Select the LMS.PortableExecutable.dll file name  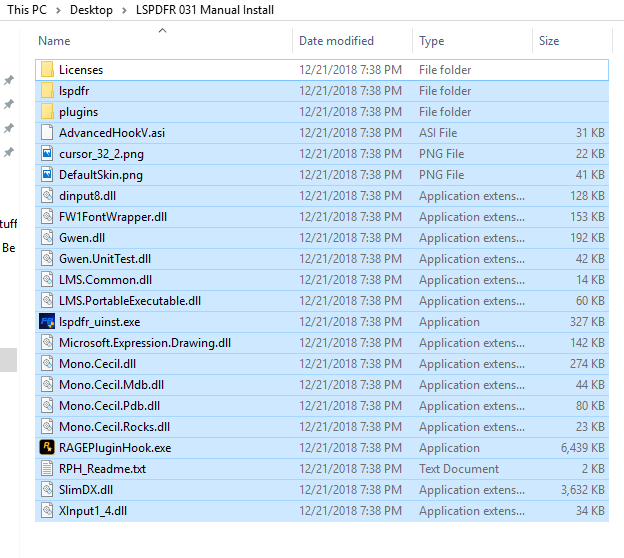click(x=130, y=300)
